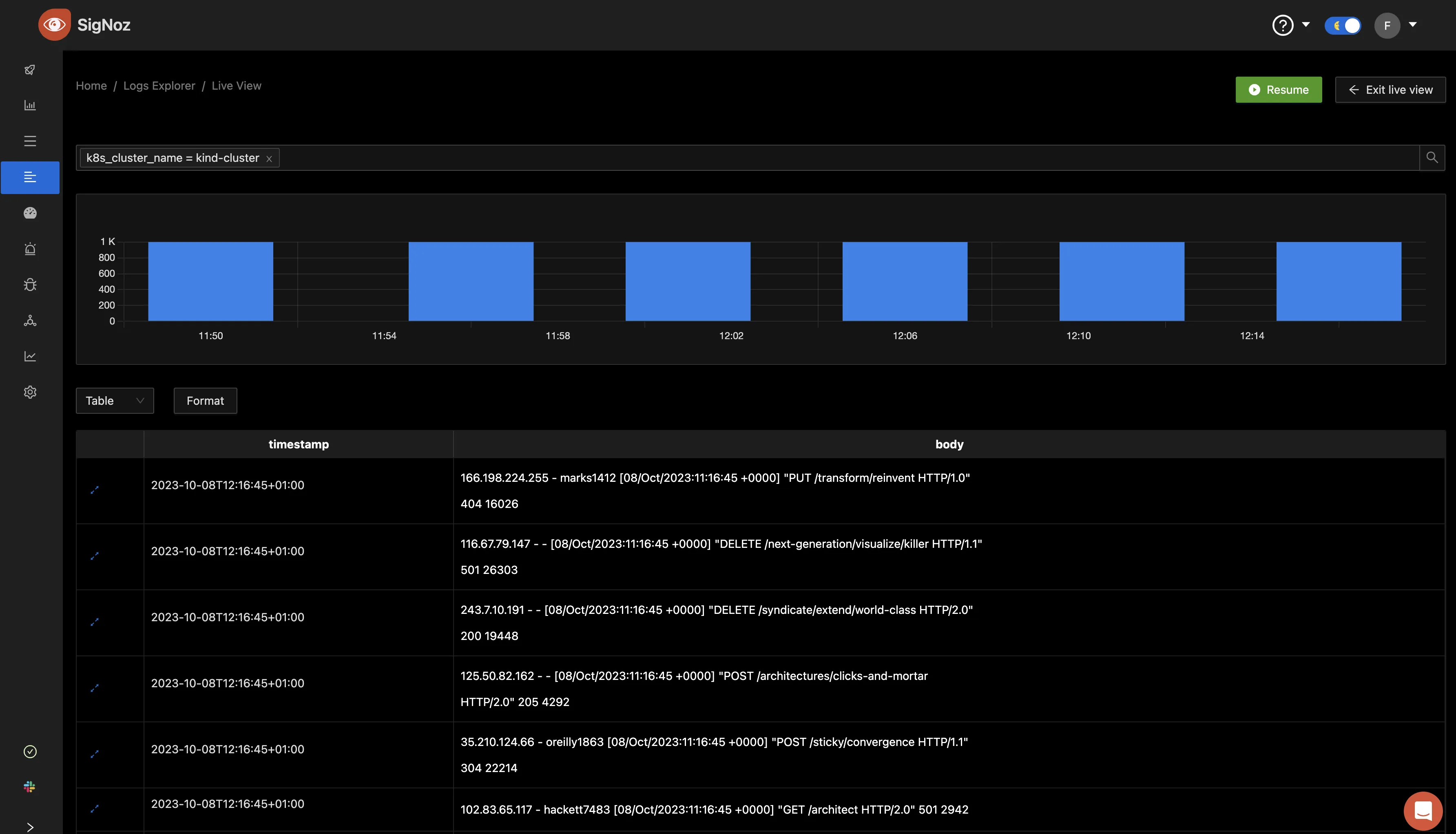Select the Logs sidebar icon
Viewport: 1456px width, 834px height.
point(30,177)
